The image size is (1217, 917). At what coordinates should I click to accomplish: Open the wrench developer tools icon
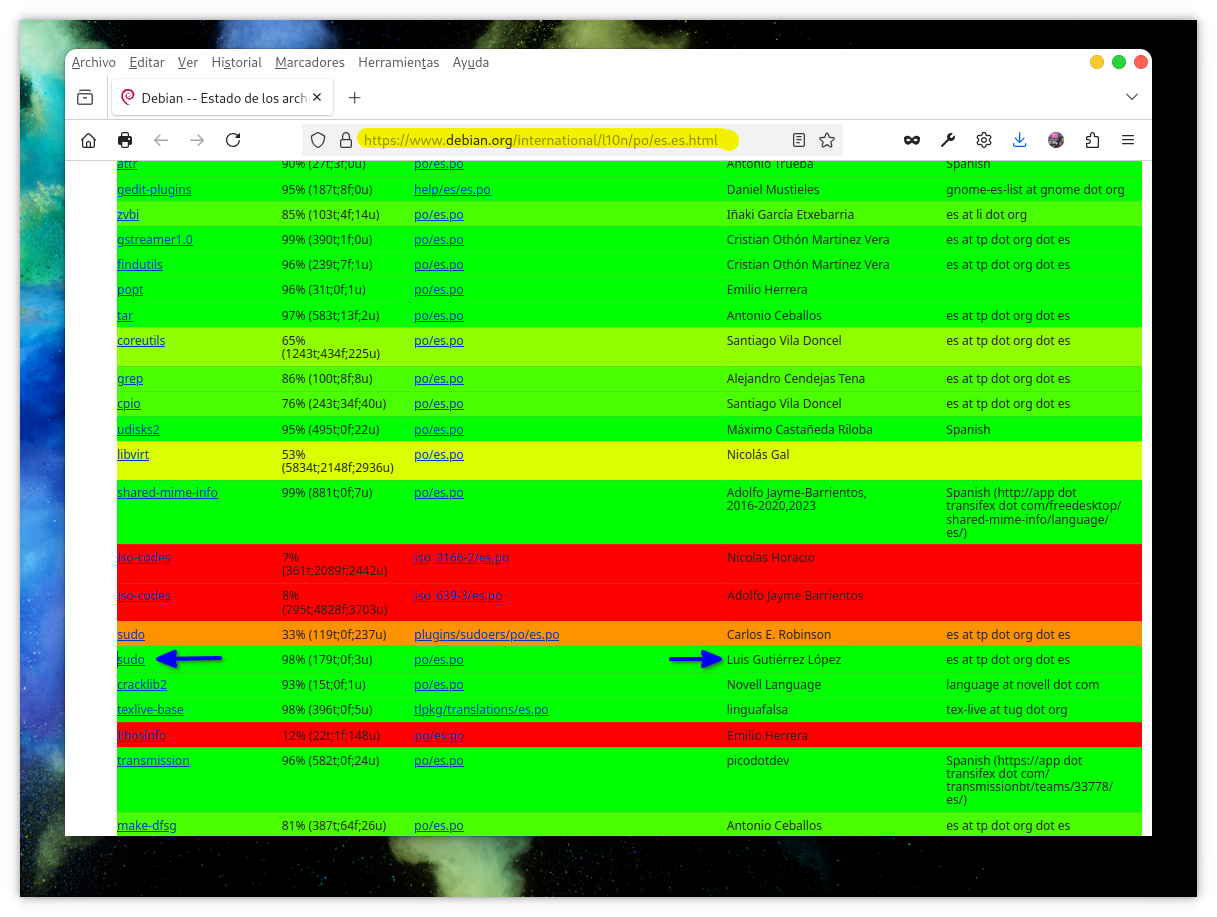point(948,140)
